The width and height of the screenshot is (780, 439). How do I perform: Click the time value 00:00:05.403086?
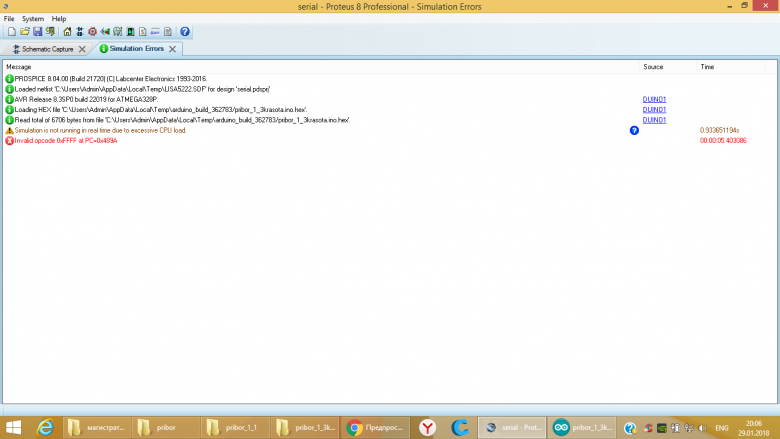[723, 141]
